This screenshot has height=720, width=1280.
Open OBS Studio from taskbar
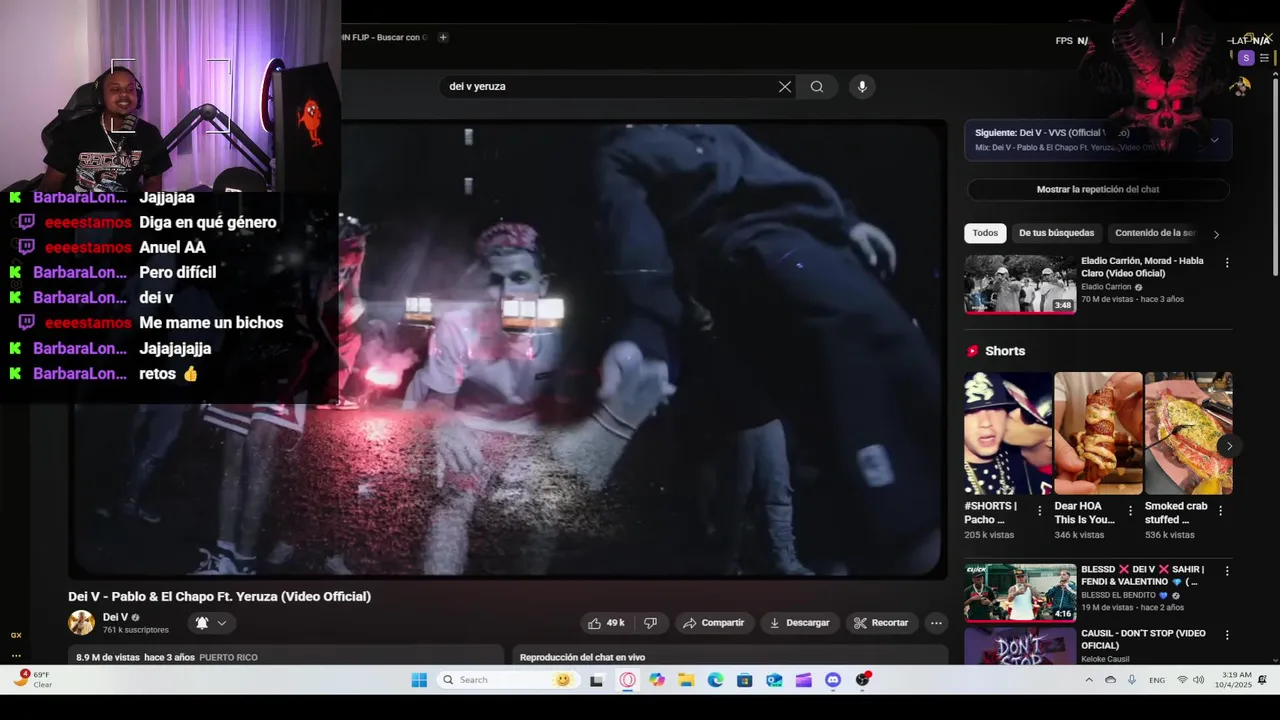coord(863,680)
